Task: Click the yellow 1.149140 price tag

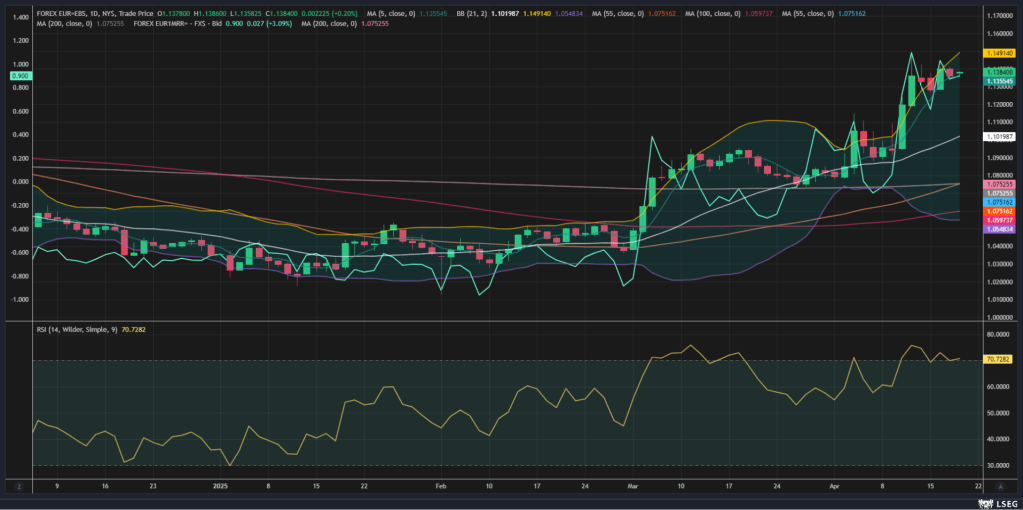Action: pos(1000,52)
